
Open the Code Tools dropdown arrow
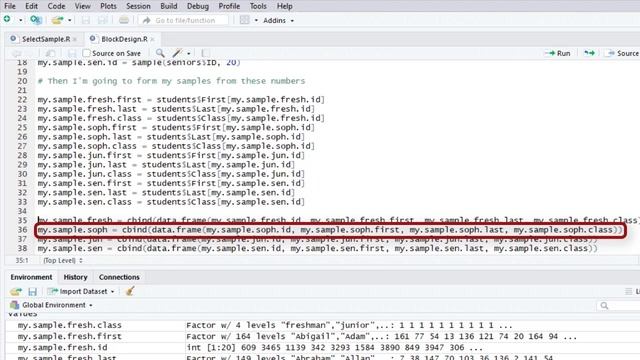[189, 53]
